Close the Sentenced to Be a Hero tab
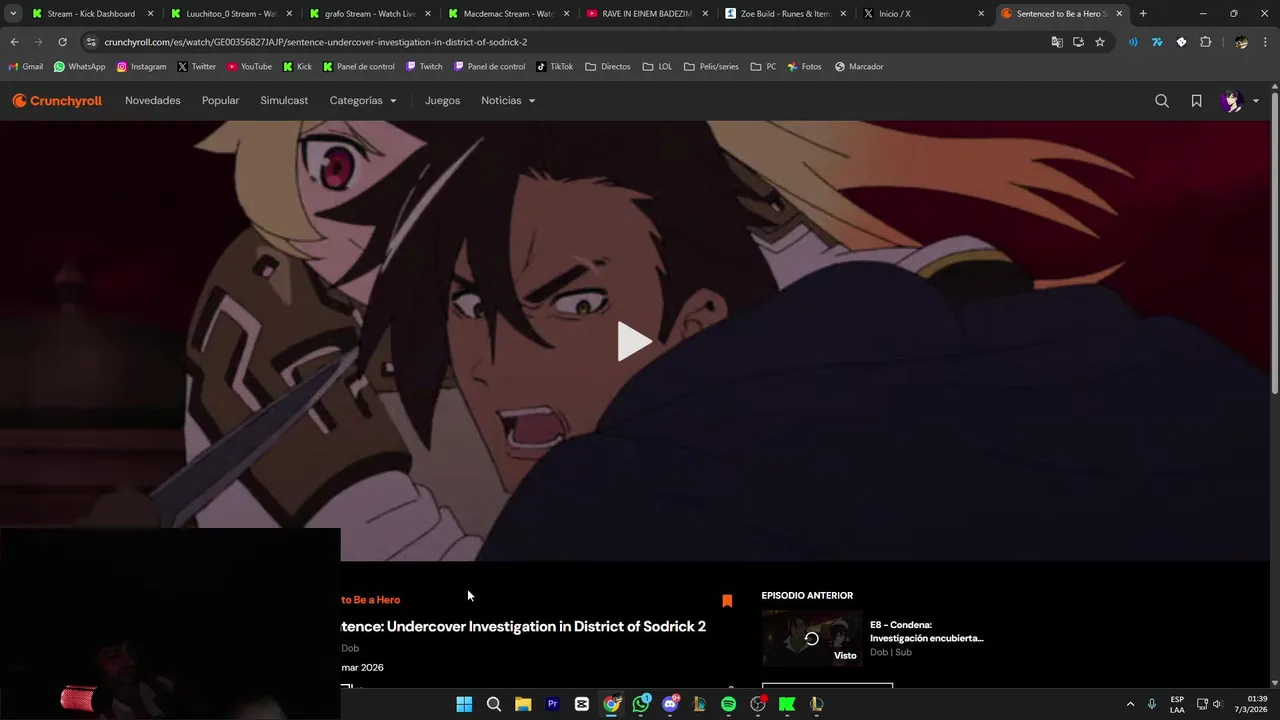This screenshot has width=1280, height=720. [x=1119, y=14]
